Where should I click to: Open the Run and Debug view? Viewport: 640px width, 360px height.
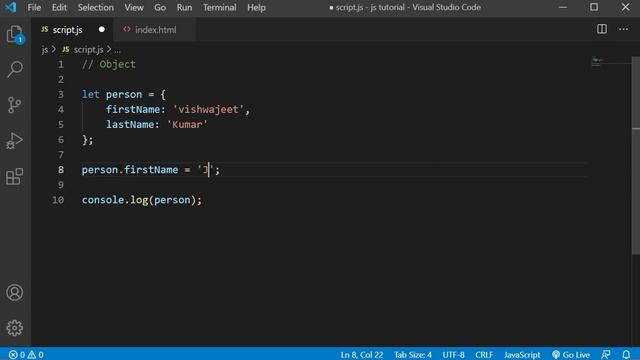click(15, 141)
